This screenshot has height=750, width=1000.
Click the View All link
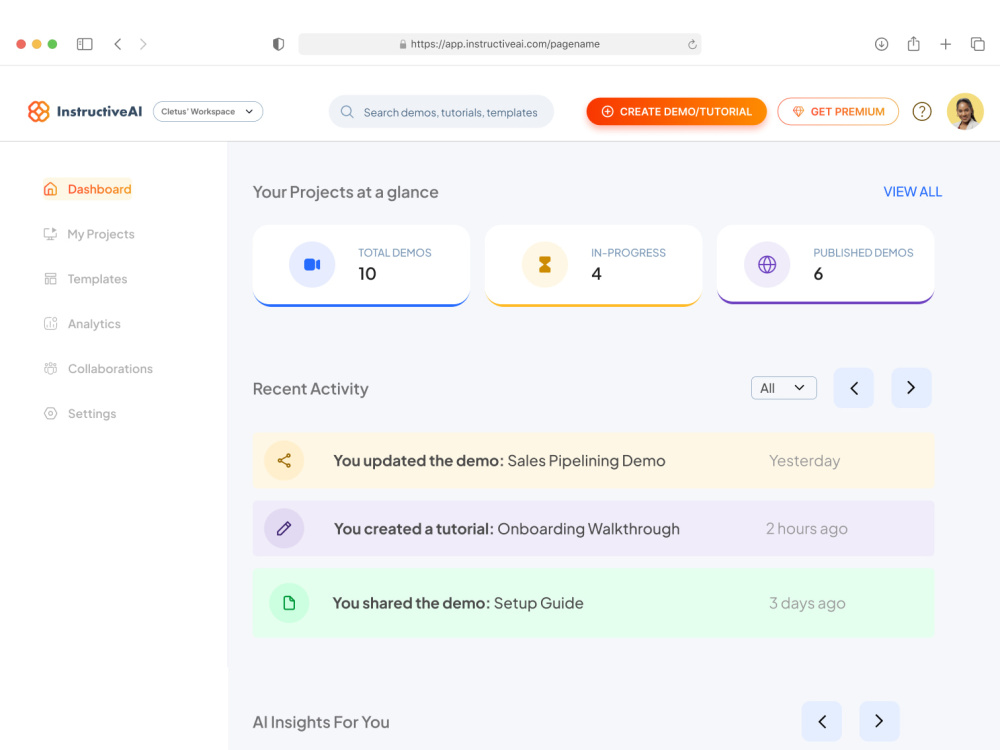[x=912, y=192]
